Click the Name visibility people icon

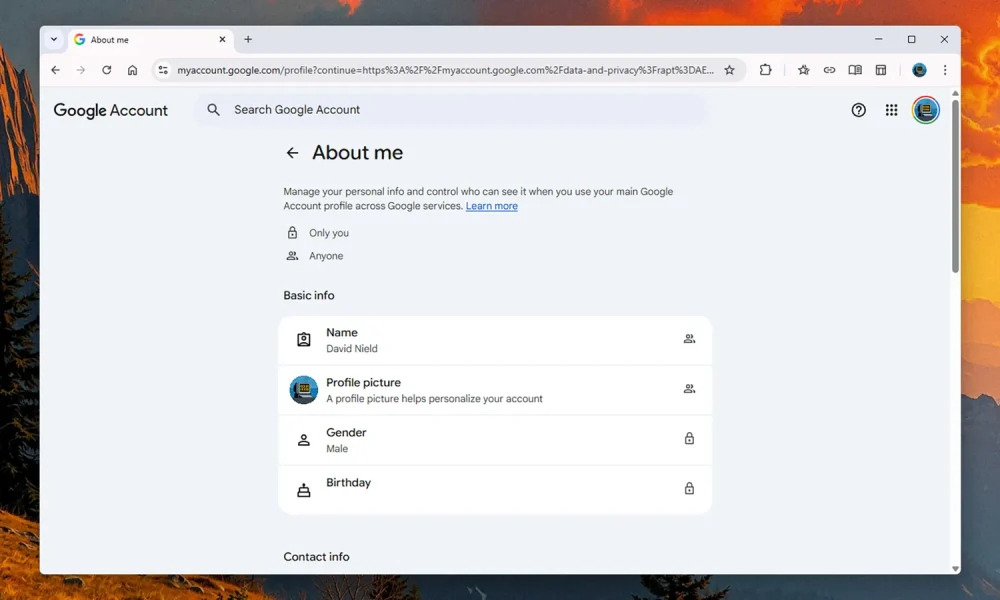[689, 339]
